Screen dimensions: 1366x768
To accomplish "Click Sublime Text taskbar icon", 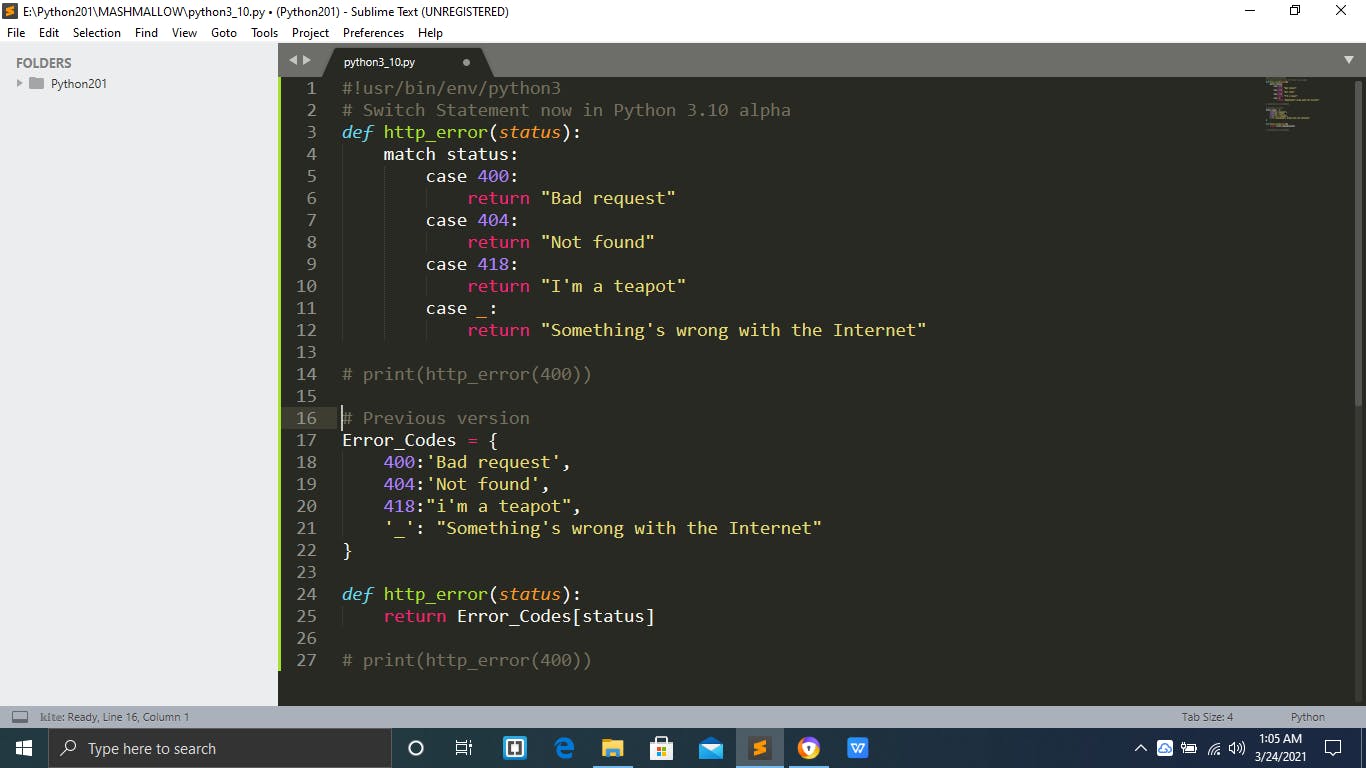I will tap(759, 748).
